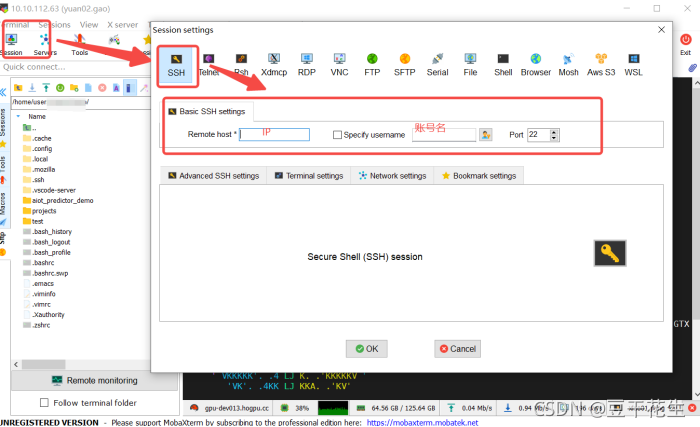Select the SSH session type icon
This screenshot has height=427, width=700.
(x=176, y=65)
